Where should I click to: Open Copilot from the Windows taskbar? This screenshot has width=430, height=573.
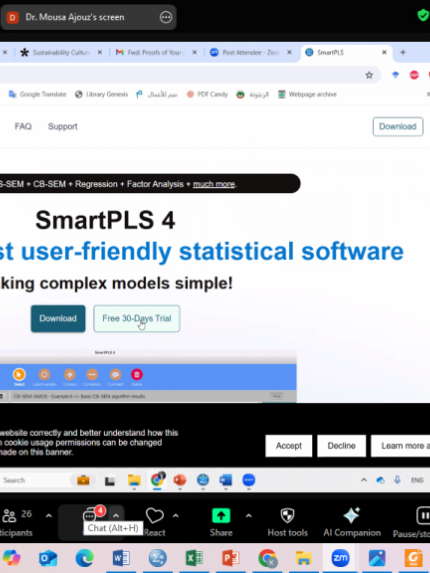coord(11,558)
